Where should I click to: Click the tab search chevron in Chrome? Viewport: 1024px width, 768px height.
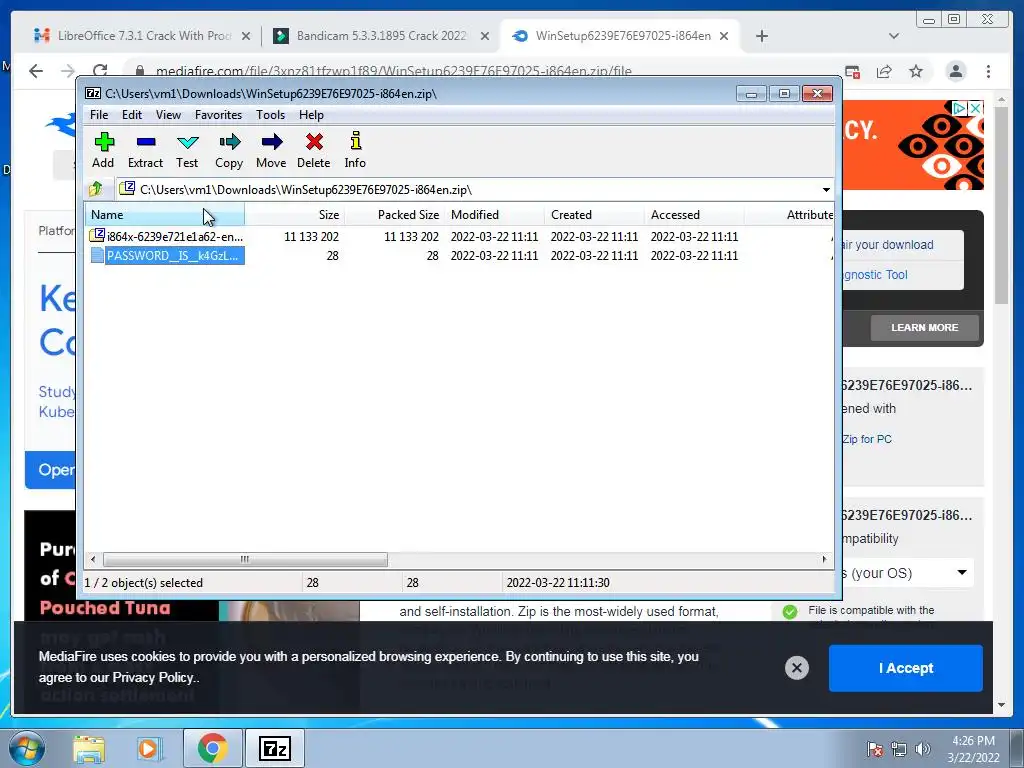pyautogui.click(x=894, y=36)
